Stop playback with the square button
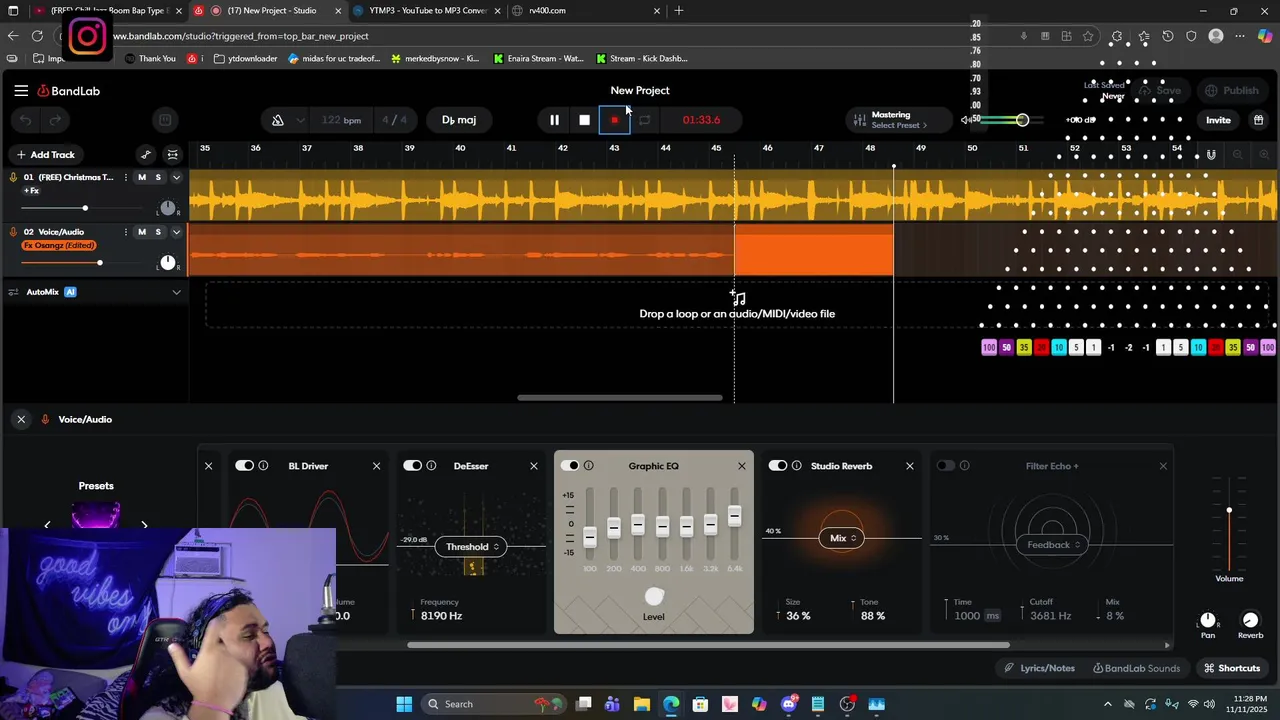Image resolution: width=1280 pixels, height=720 pixels. click(x=585, y=120)
